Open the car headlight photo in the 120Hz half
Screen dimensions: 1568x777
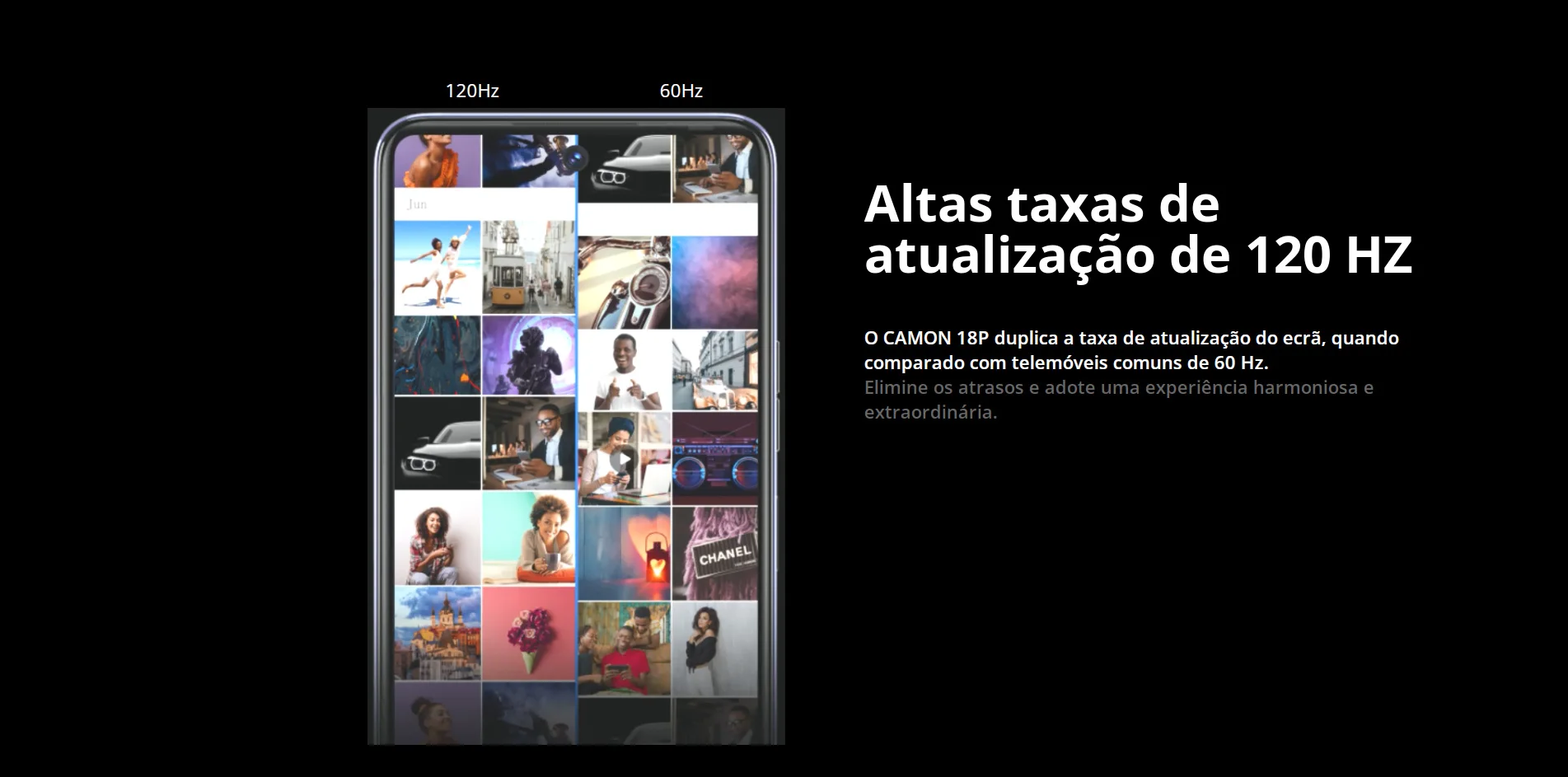(x=438, y=443)
